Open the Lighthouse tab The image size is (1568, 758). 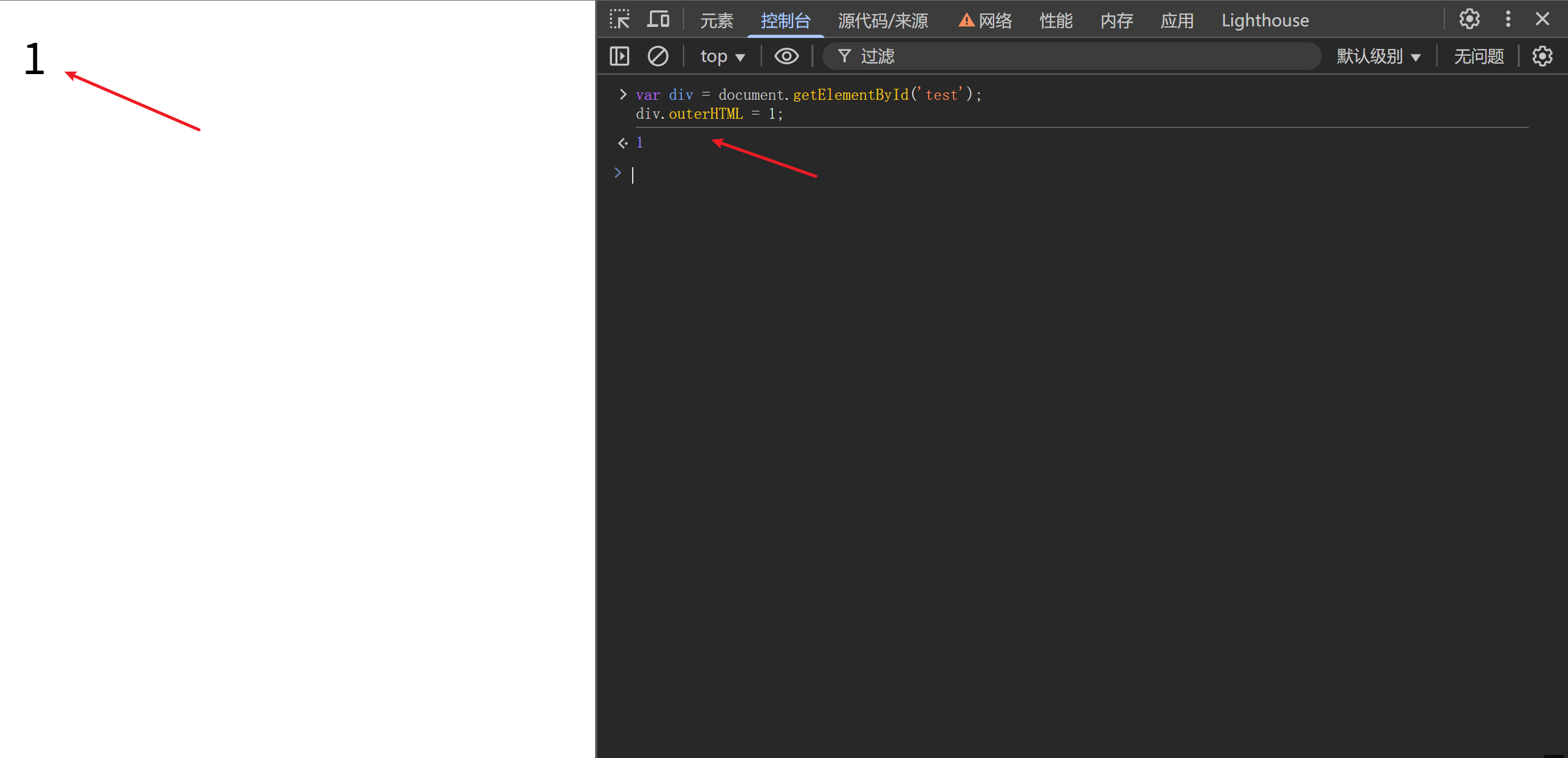coord(1265,21)
